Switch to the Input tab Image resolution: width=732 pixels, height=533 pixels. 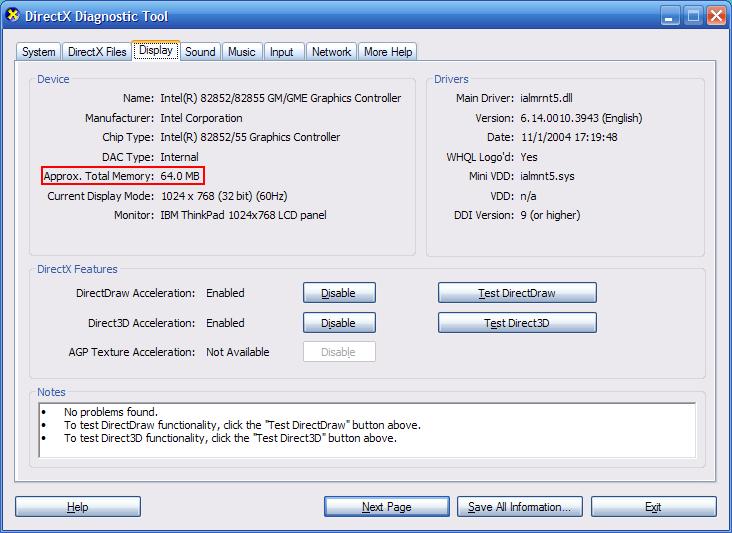282,52
